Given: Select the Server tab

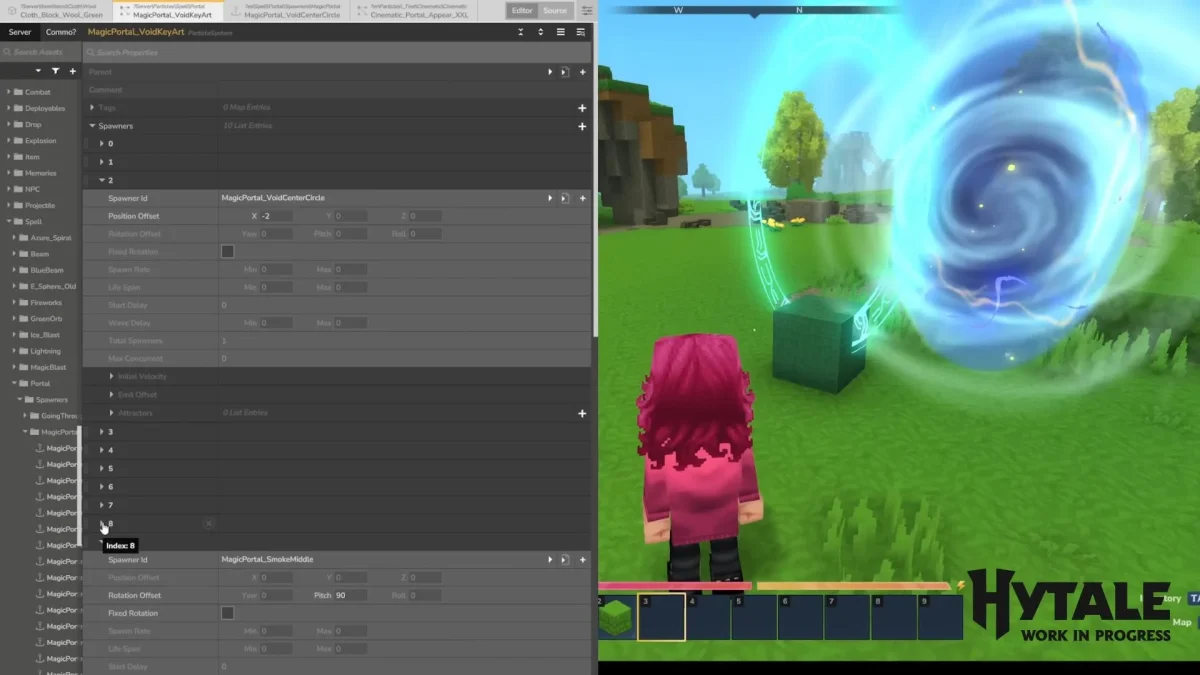Looking at the screenshot, I should [x=19, y=32].
